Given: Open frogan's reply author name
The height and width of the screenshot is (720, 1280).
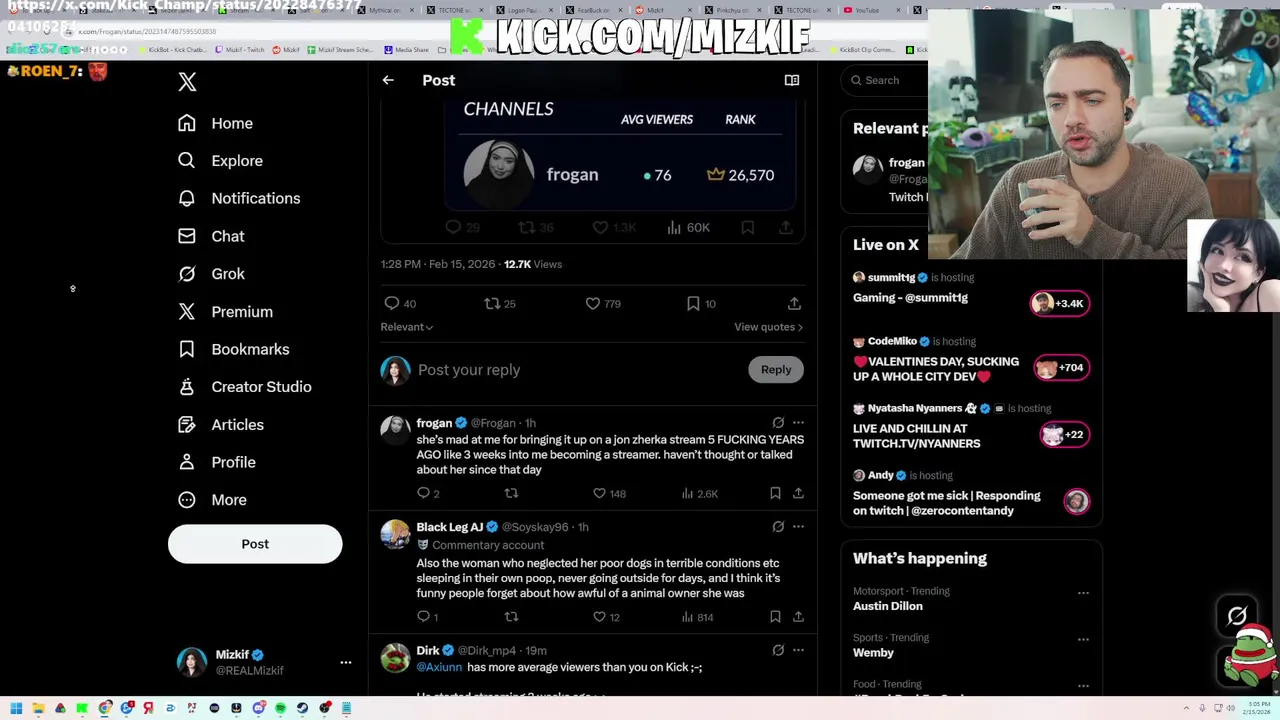Looking at the screenshot, I should pos(434,423).
